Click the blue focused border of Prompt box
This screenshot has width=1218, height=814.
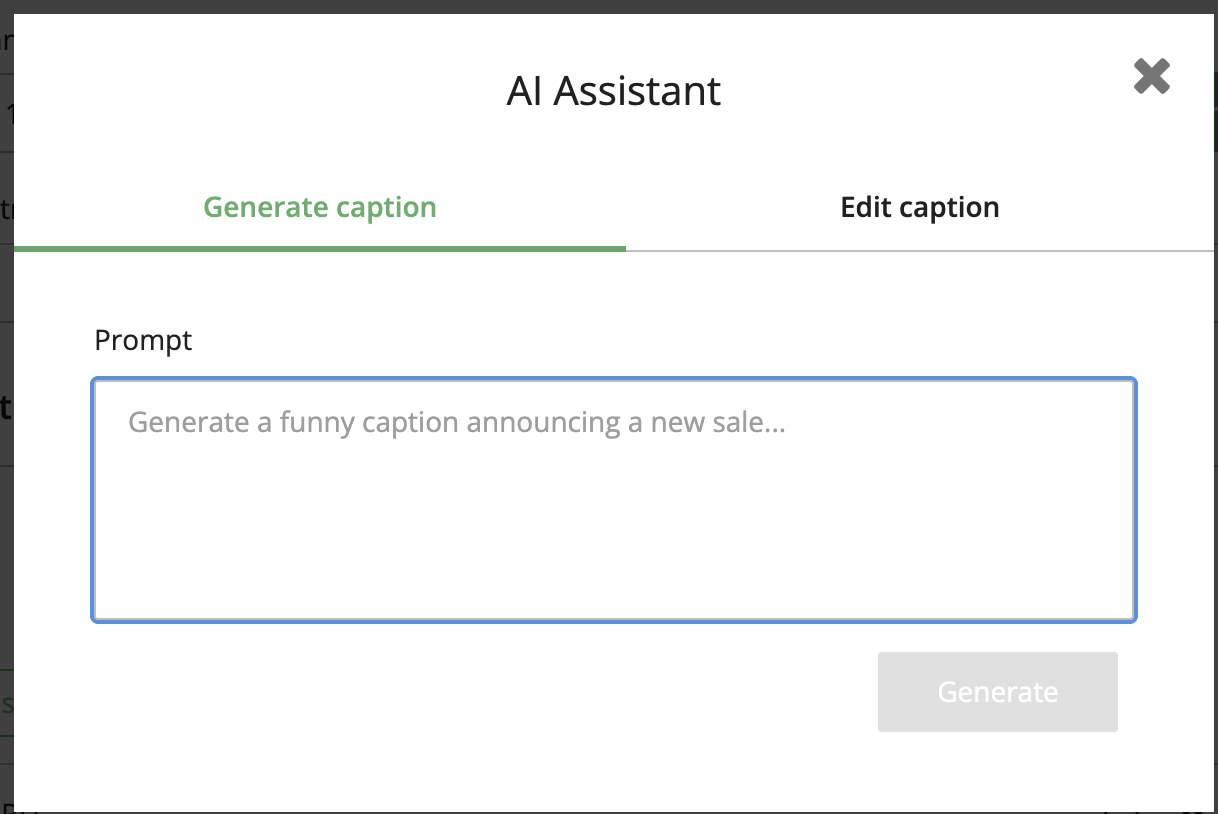pos(93,500)
